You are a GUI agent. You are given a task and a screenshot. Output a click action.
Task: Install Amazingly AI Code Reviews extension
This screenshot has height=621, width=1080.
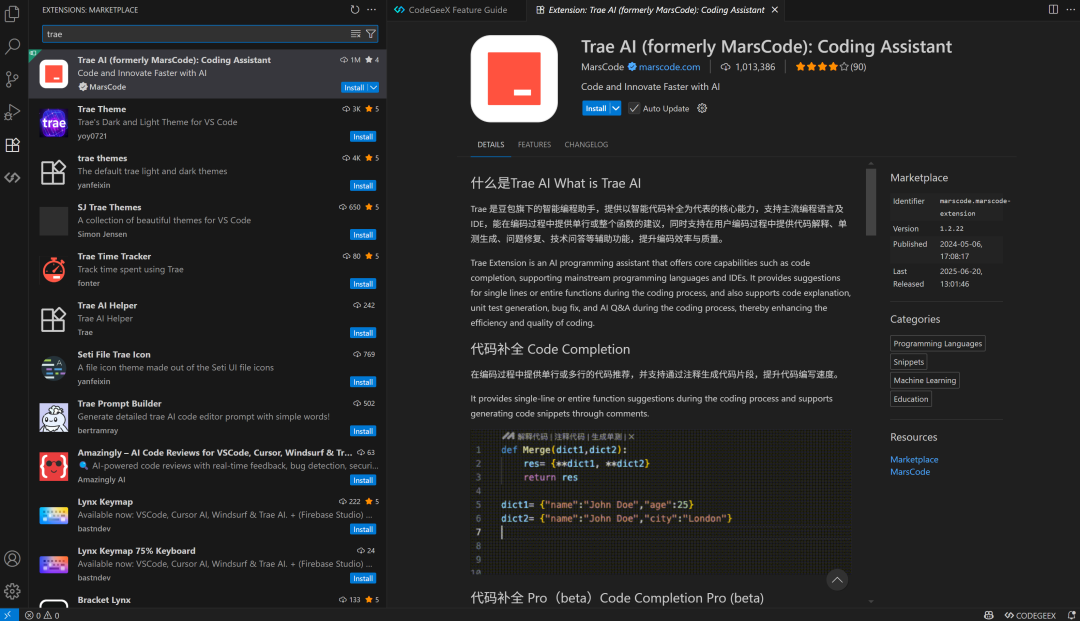coord(363,480)
